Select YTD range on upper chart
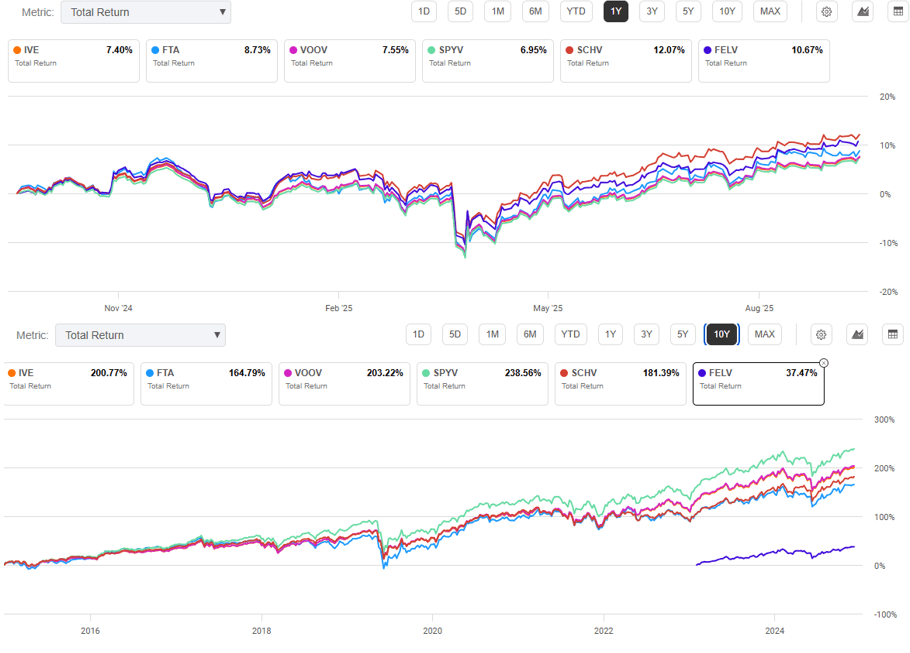The image size is (910, 653). pos(575,12)
